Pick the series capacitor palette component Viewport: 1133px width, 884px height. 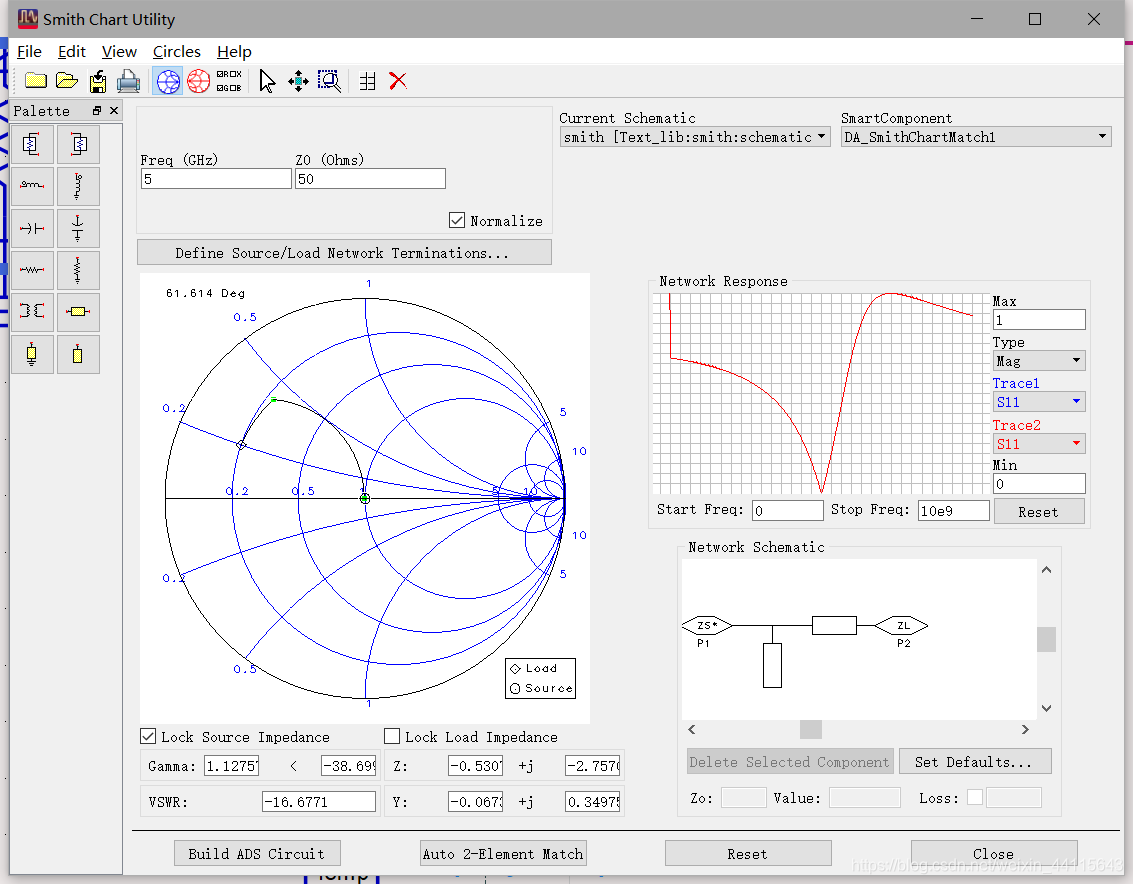(33, 228)
